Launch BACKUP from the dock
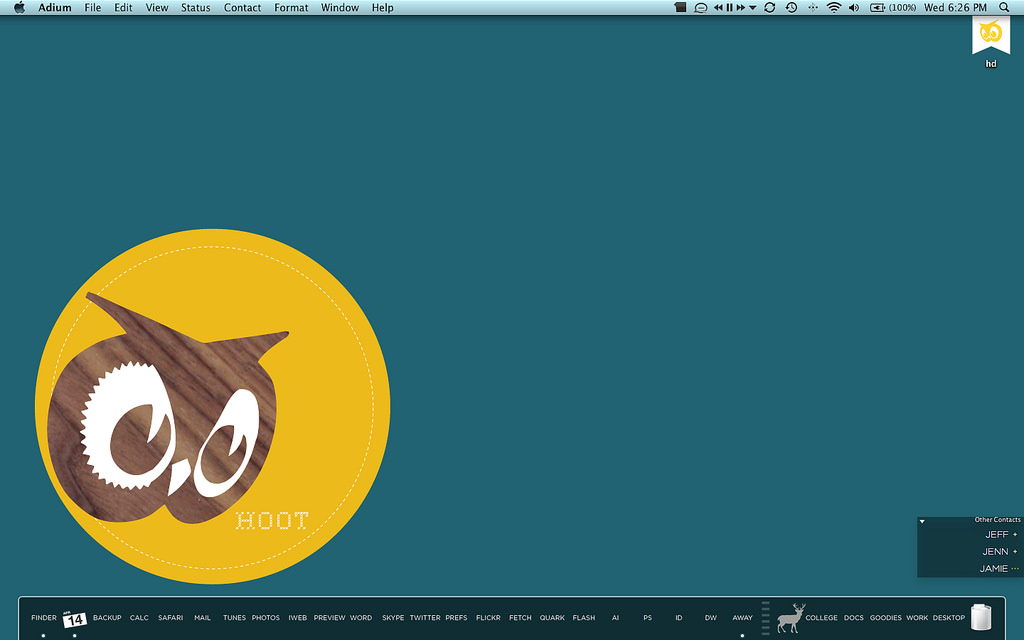This screenshot has width=1024, height=640. [x=107, y=618]
